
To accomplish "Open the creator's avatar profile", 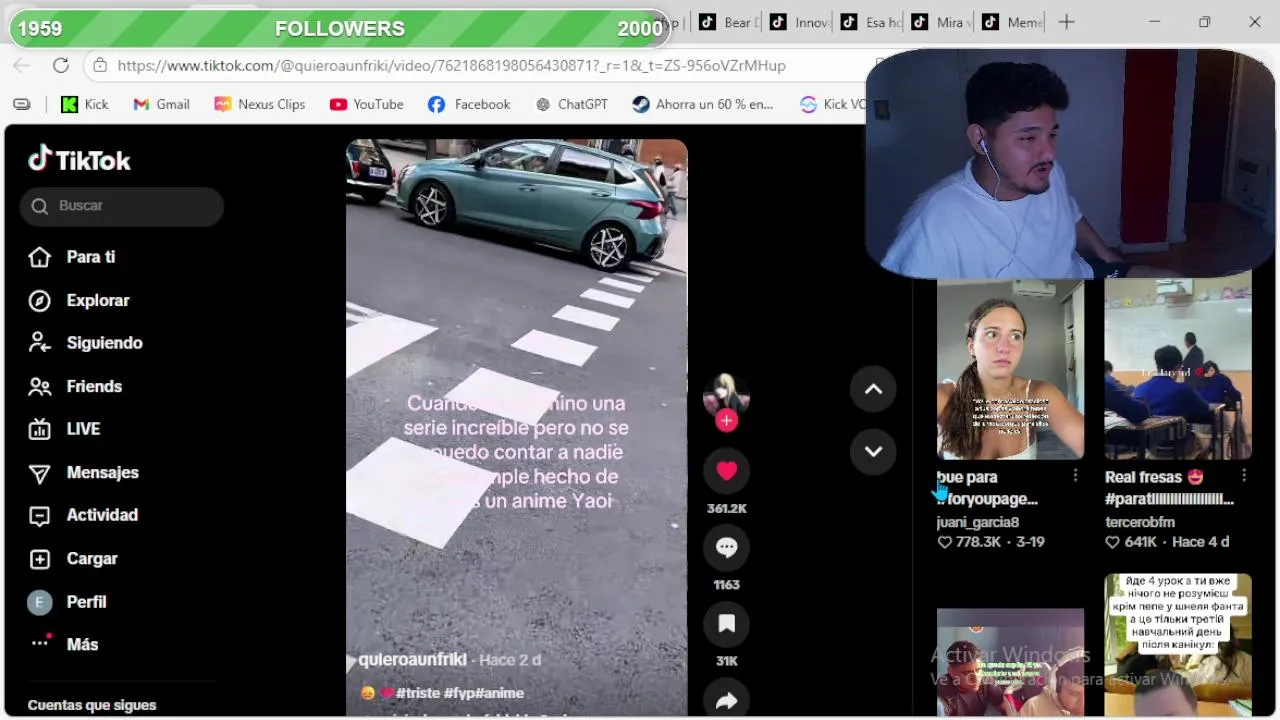I will (x=727, y=396).
